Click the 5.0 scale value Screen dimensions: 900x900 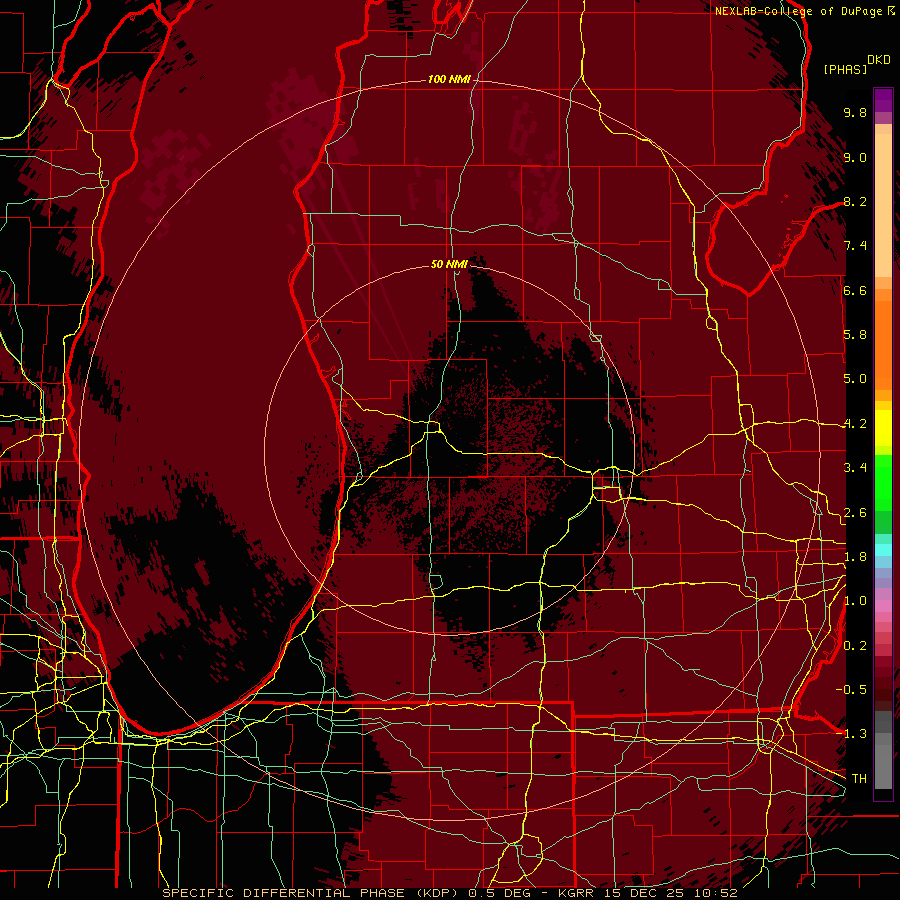click(x=855, y=379)
